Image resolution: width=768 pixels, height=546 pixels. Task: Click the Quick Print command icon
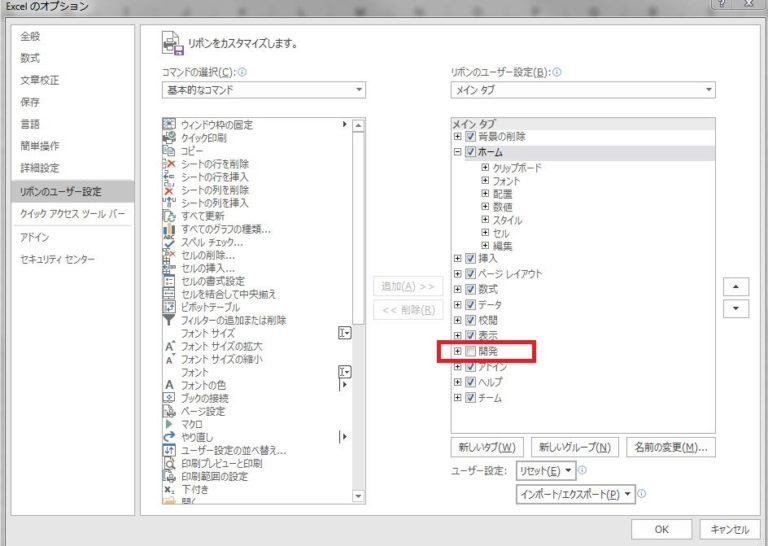(x=169, y=137)
